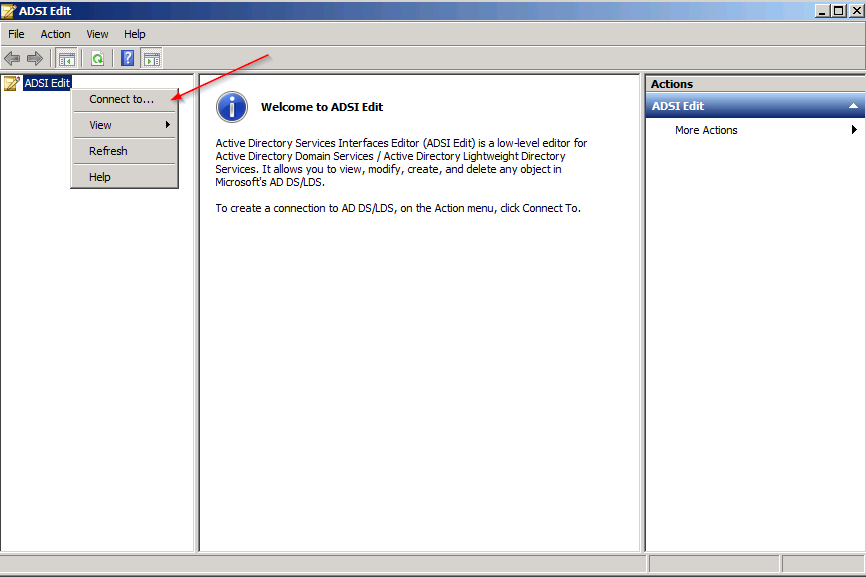The height and width of the screenshot is (577, 866).
Task: Minimize the ADSI Edit window
Action: click(822, 10)
